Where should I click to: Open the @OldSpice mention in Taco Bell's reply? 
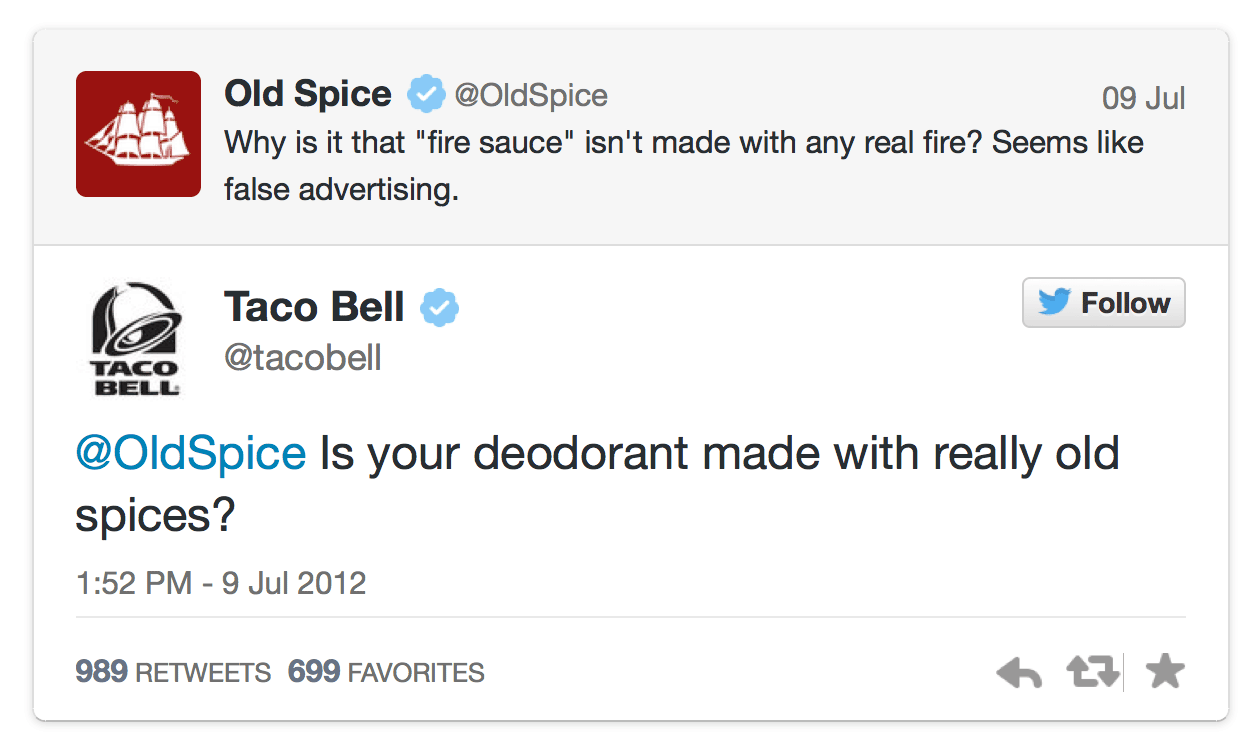pos(190,454)
